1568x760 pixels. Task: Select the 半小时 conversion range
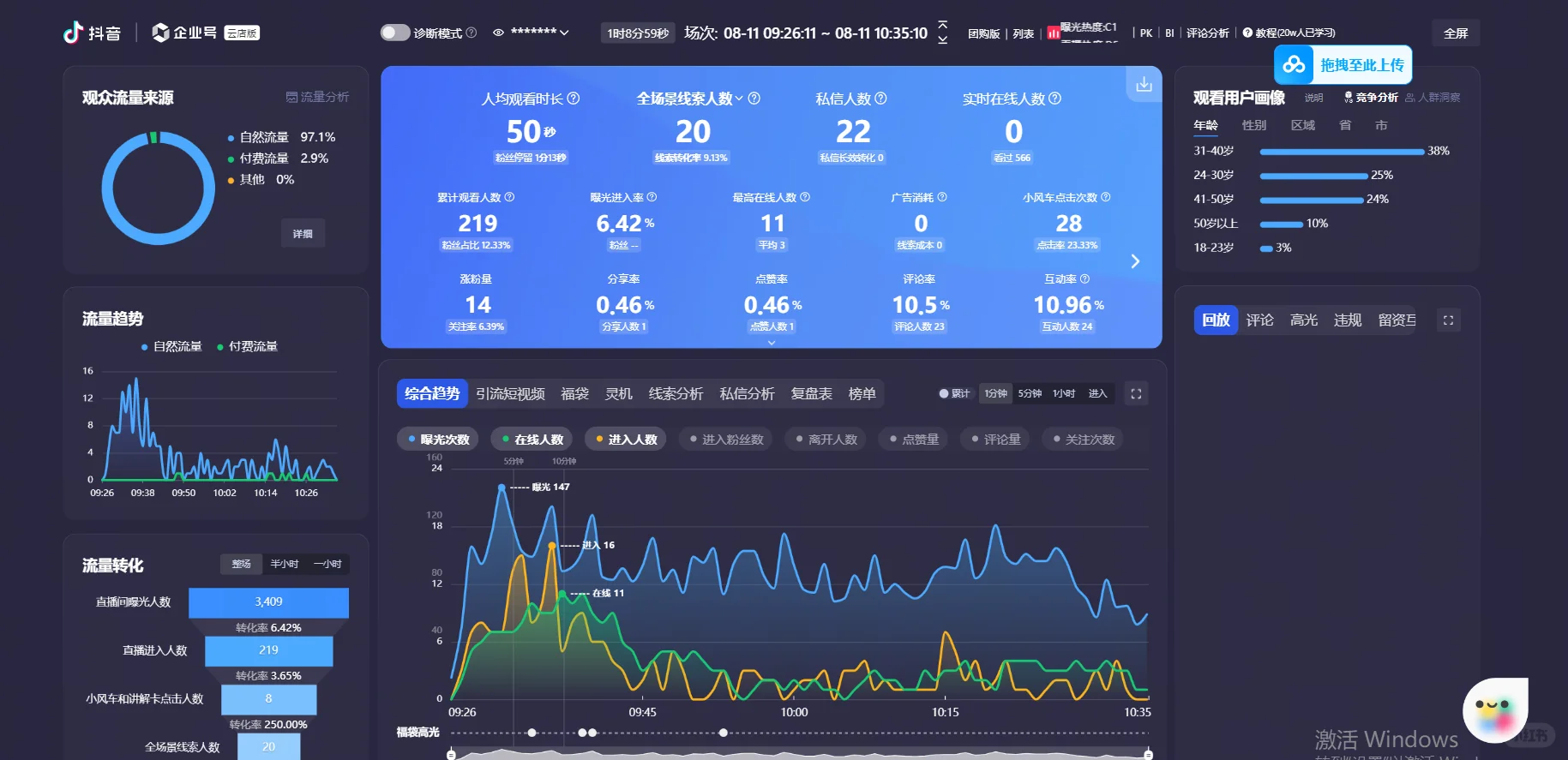click(x=285, y=564)
